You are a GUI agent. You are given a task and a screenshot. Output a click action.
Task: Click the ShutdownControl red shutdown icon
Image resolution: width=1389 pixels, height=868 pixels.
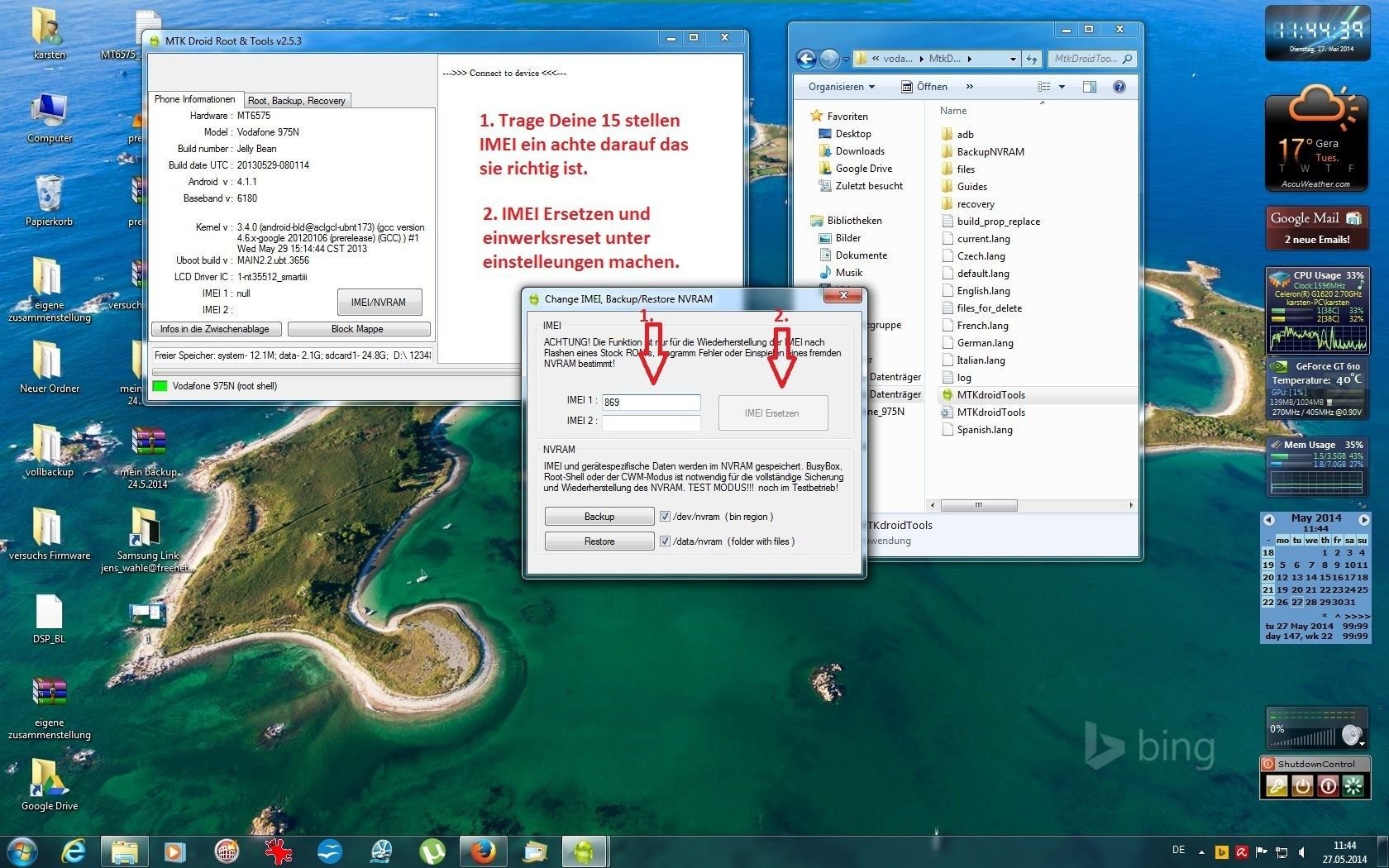coord(1328,786)
